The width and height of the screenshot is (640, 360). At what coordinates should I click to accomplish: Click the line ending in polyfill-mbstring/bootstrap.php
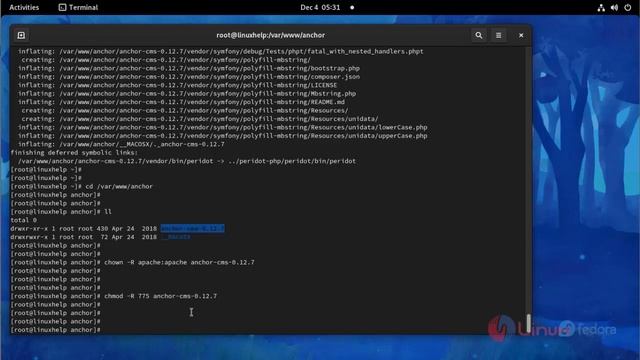pos(189,68)
